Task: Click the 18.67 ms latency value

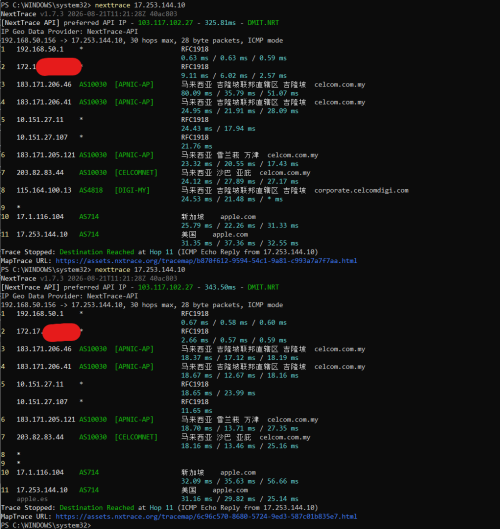Action: pyautogui.click(x=197, y=375)
